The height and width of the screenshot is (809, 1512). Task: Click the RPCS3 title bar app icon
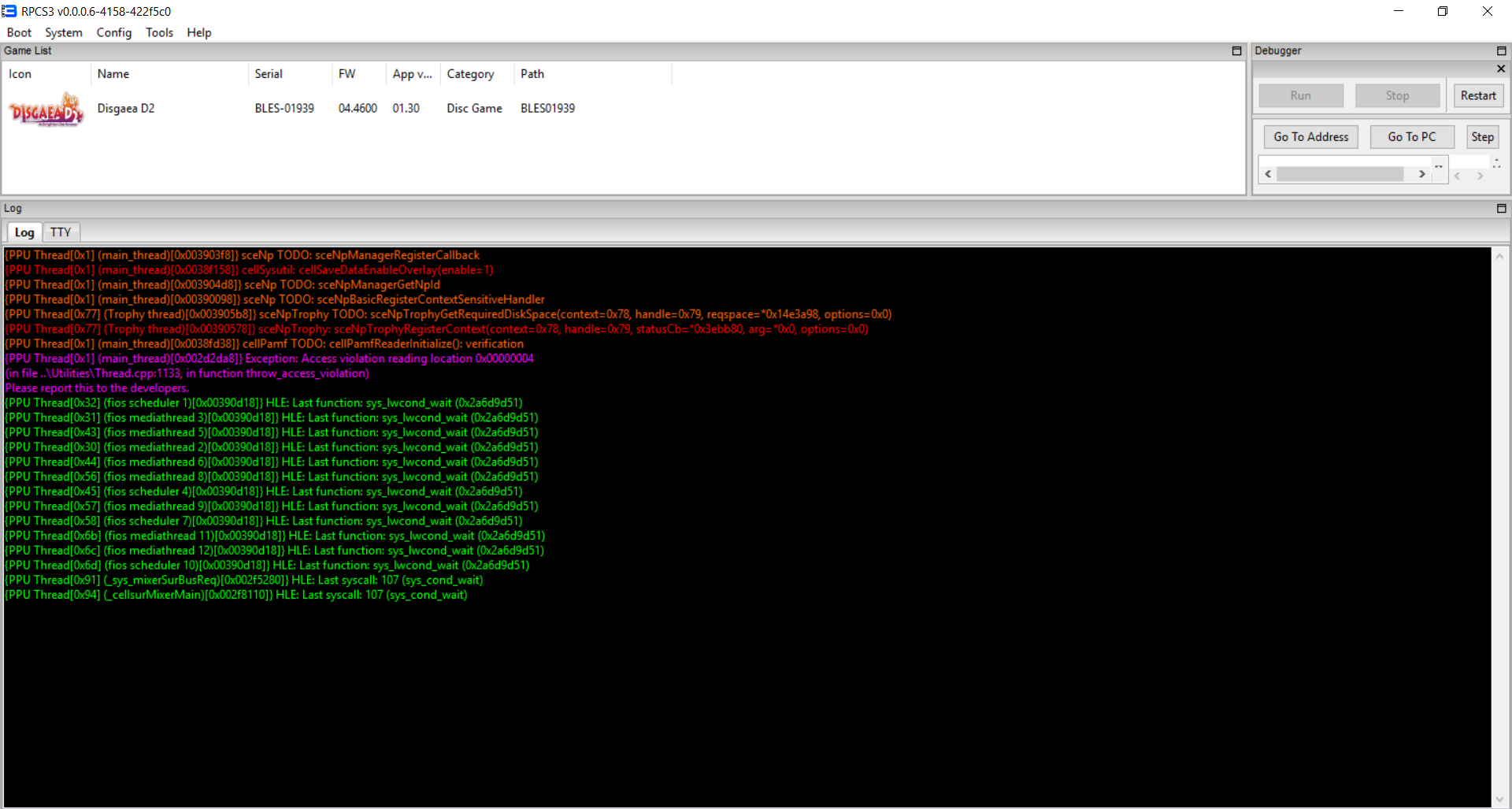(x=9, y=11)
